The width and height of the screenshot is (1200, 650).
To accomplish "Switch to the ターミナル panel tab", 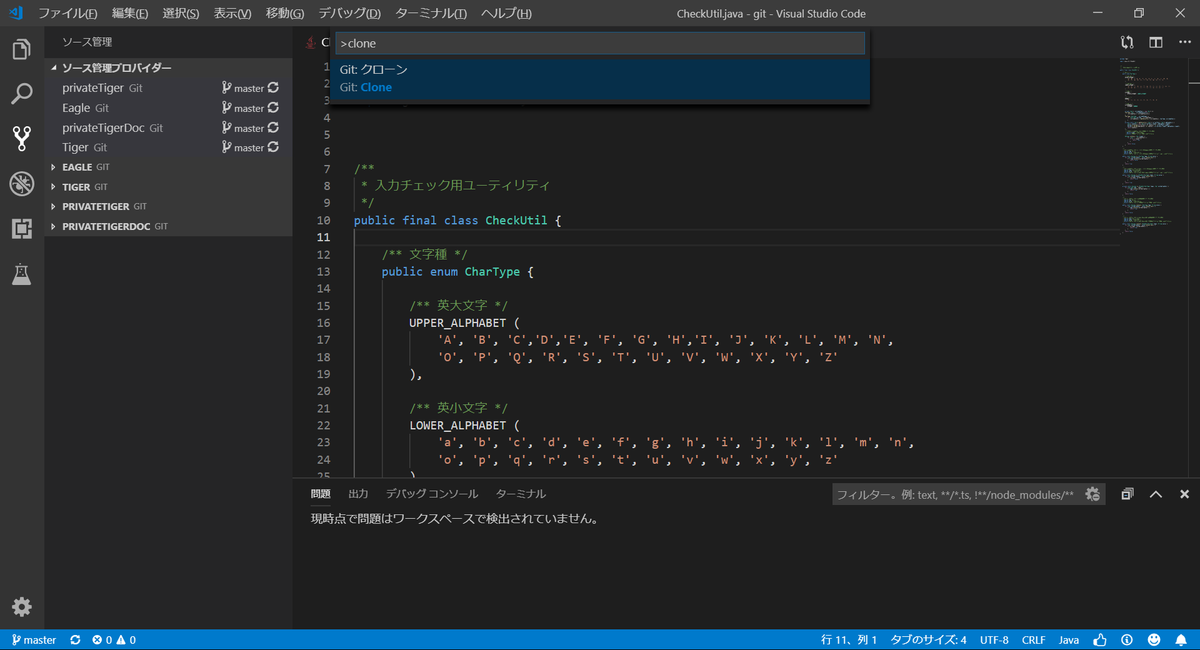I will (x=521, y=494).
